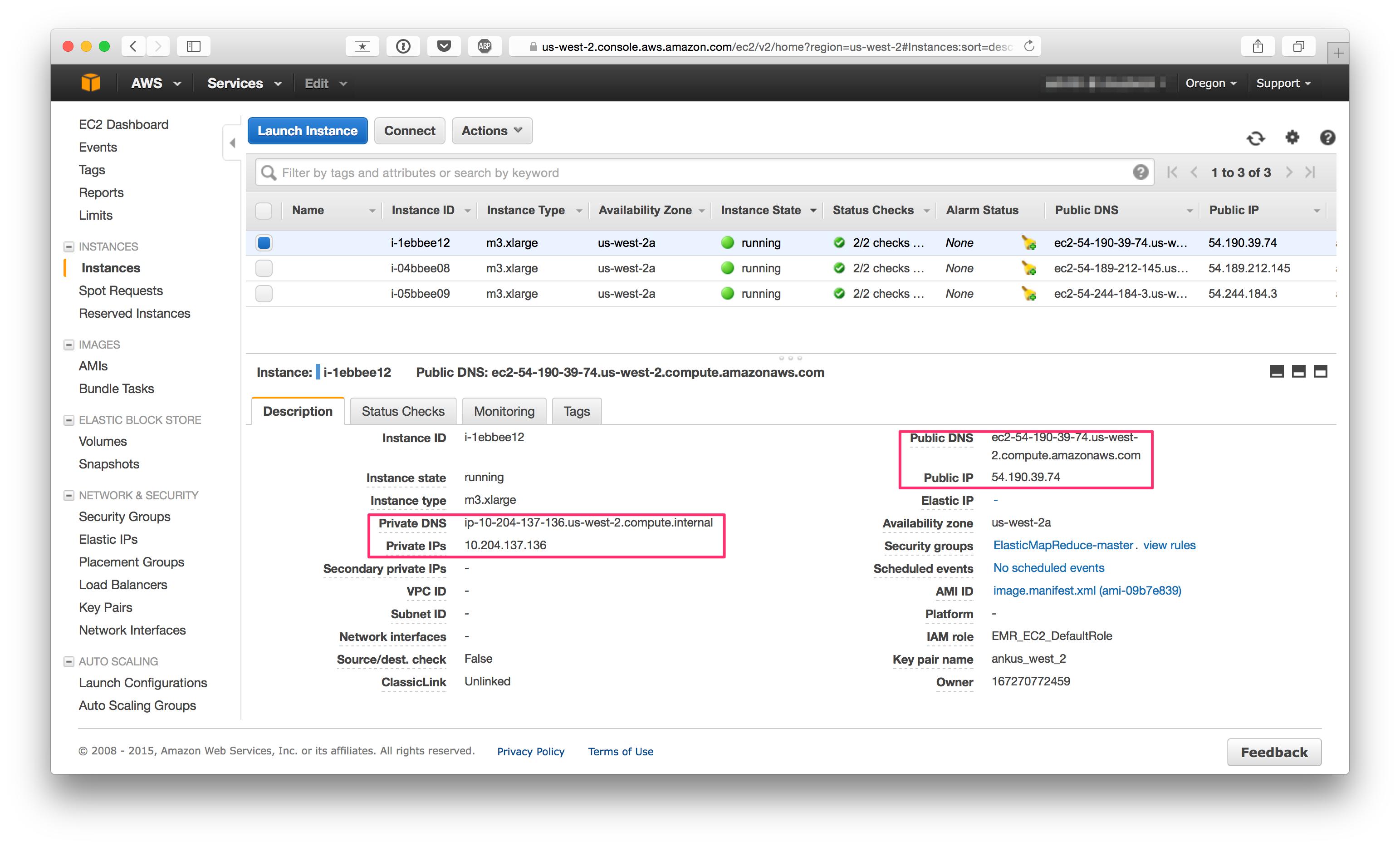This screenshot has width=1400, height=847.
Task: Open the Support dropdown menu
Action: (1283, 83)
